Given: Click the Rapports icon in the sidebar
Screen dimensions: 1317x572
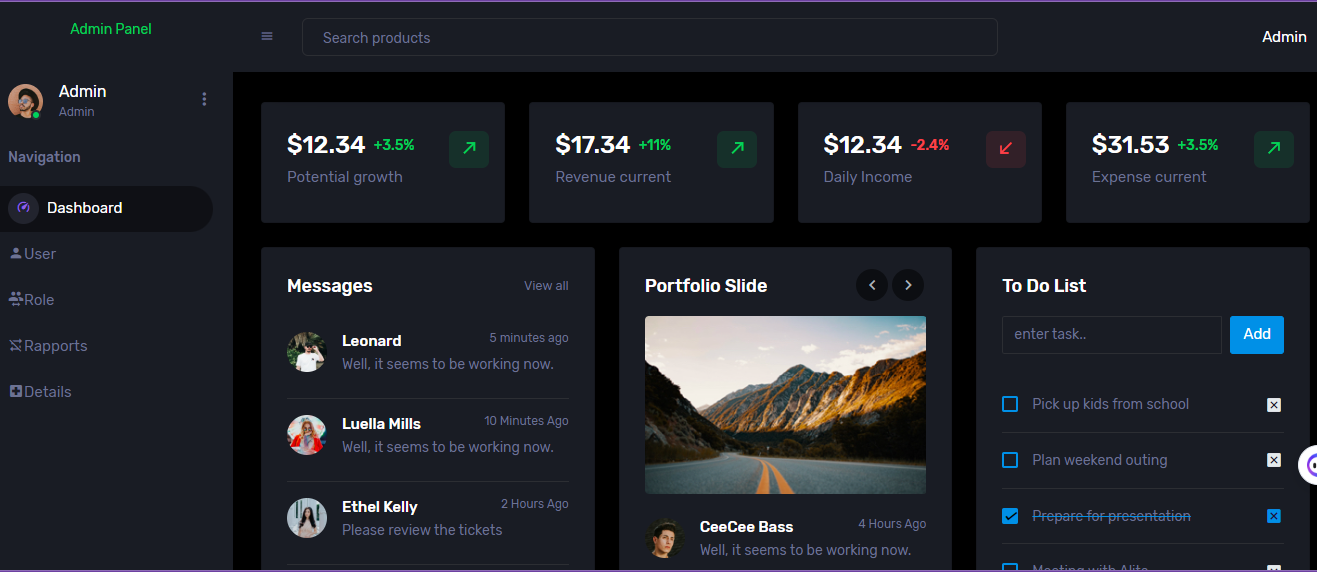Looking at the screenshot, I should point(16,345).
